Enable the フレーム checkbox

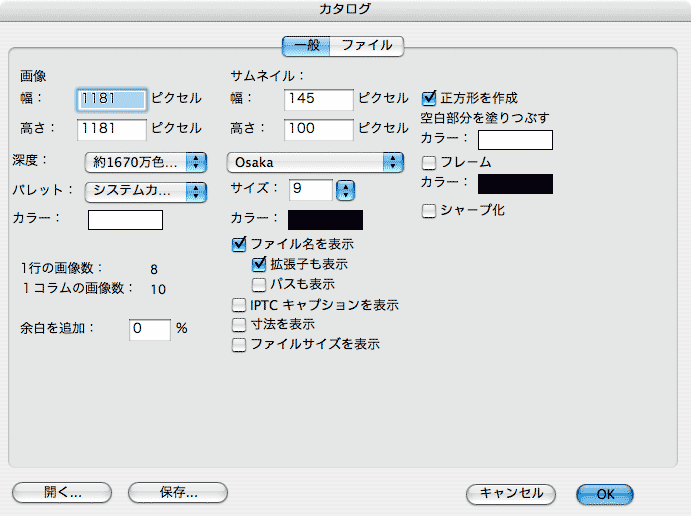(x=429, y=163)
